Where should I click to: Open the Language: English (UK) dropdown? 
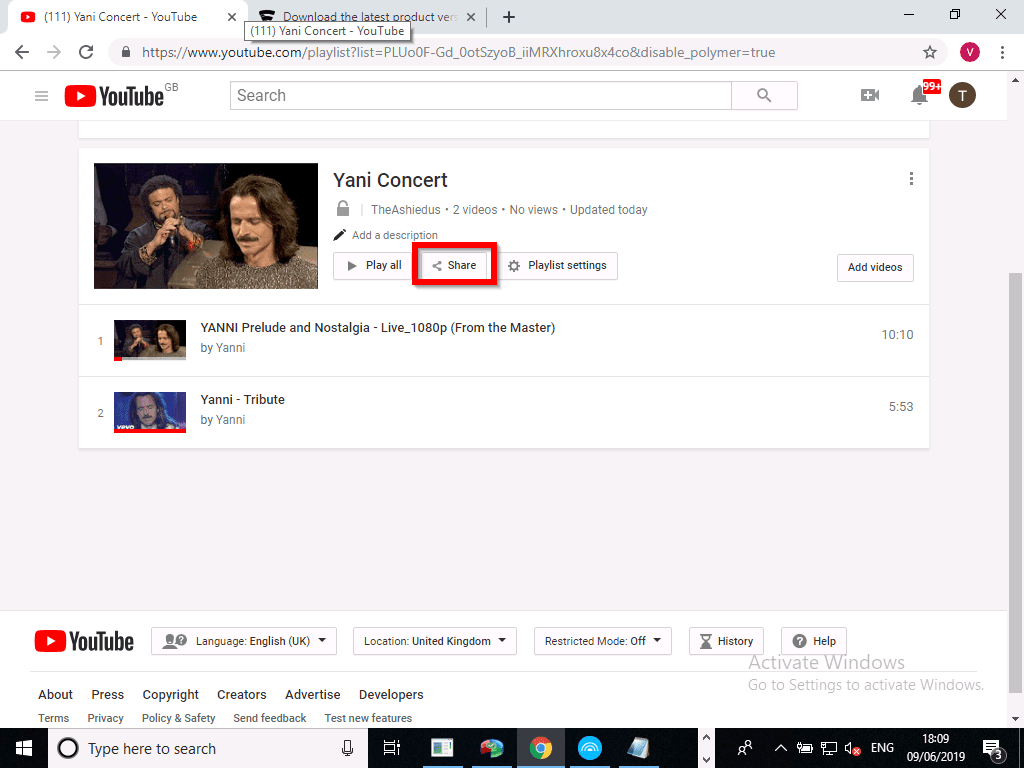(243, 640)
